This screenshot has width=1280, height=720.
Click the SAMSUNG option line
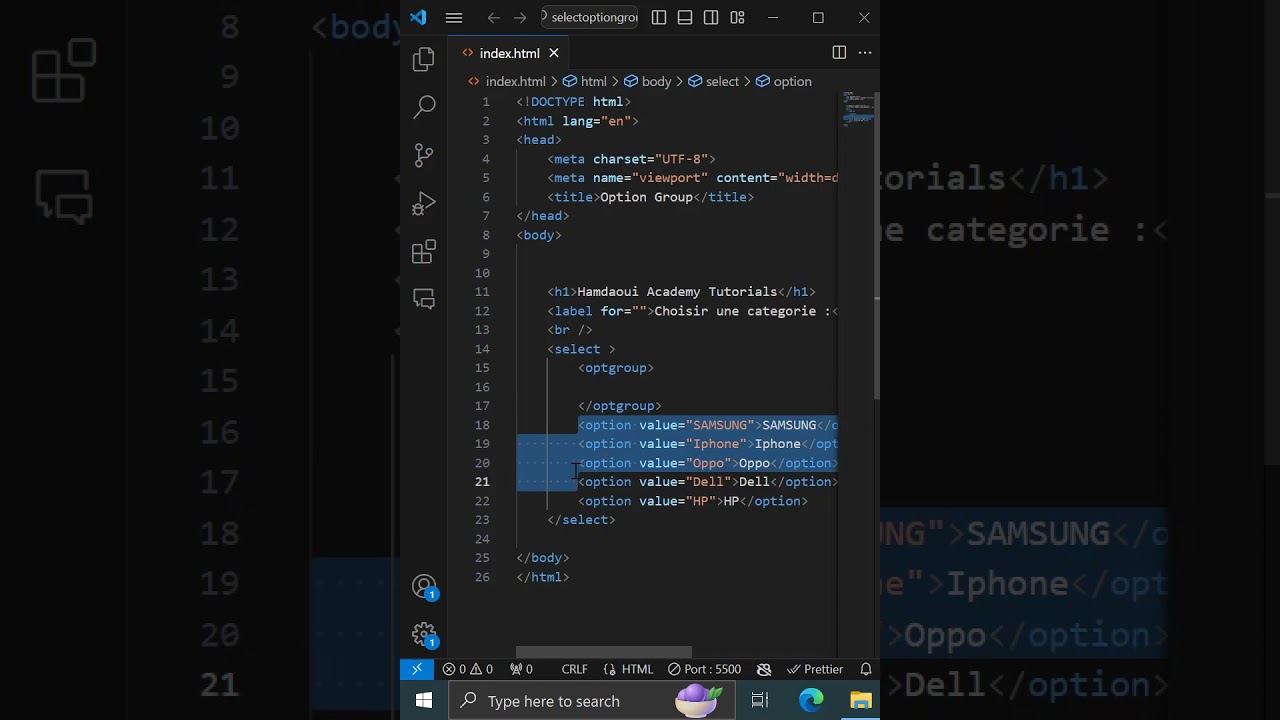[708, 425]
